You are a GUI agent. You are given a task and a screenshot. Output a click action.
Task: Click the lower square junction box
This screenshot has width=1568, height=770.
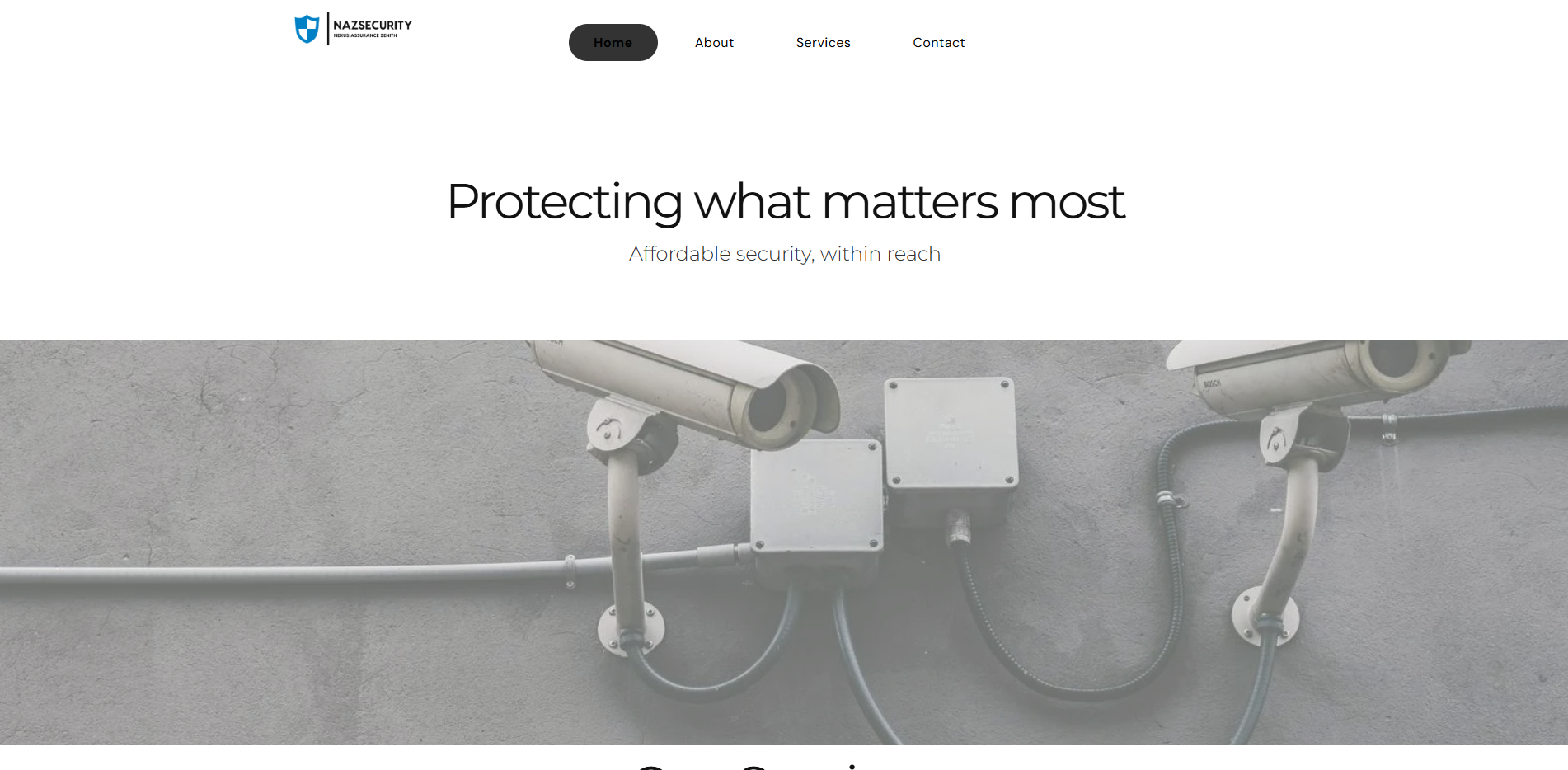tap(816, 495)
